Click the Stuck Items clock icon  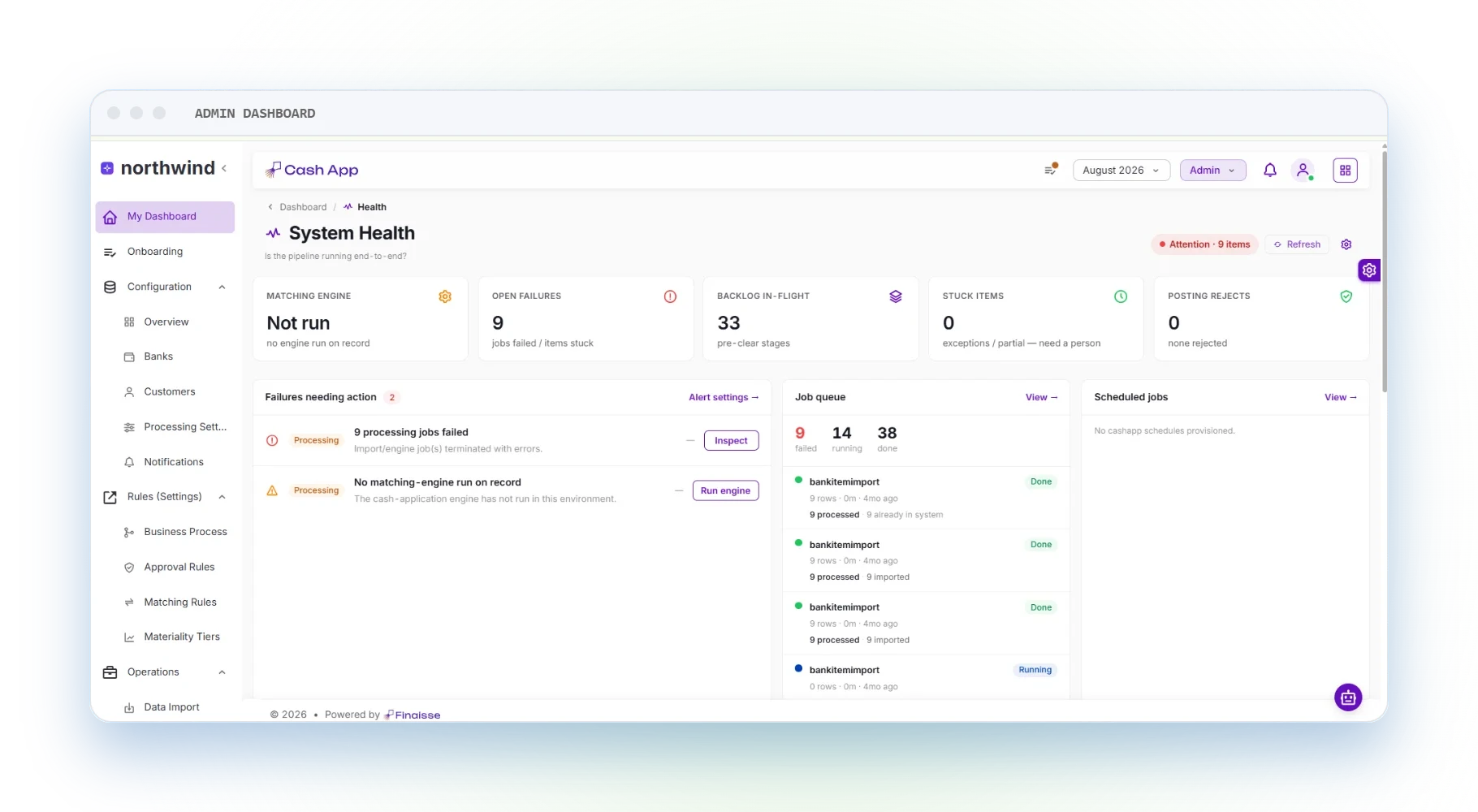(x=1121, y=296)
